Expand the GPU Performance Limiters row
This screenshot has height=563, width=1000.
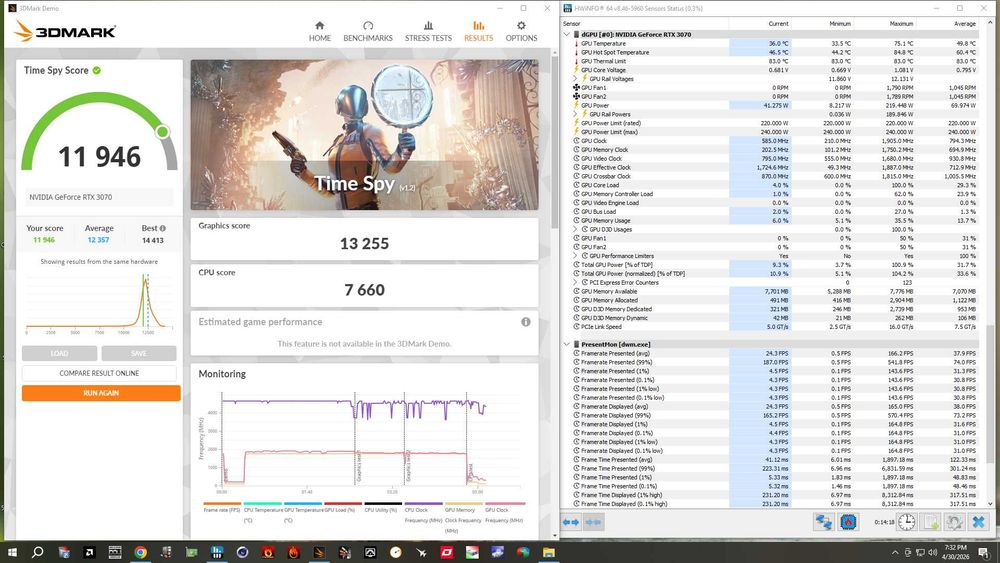coord(576,256)
